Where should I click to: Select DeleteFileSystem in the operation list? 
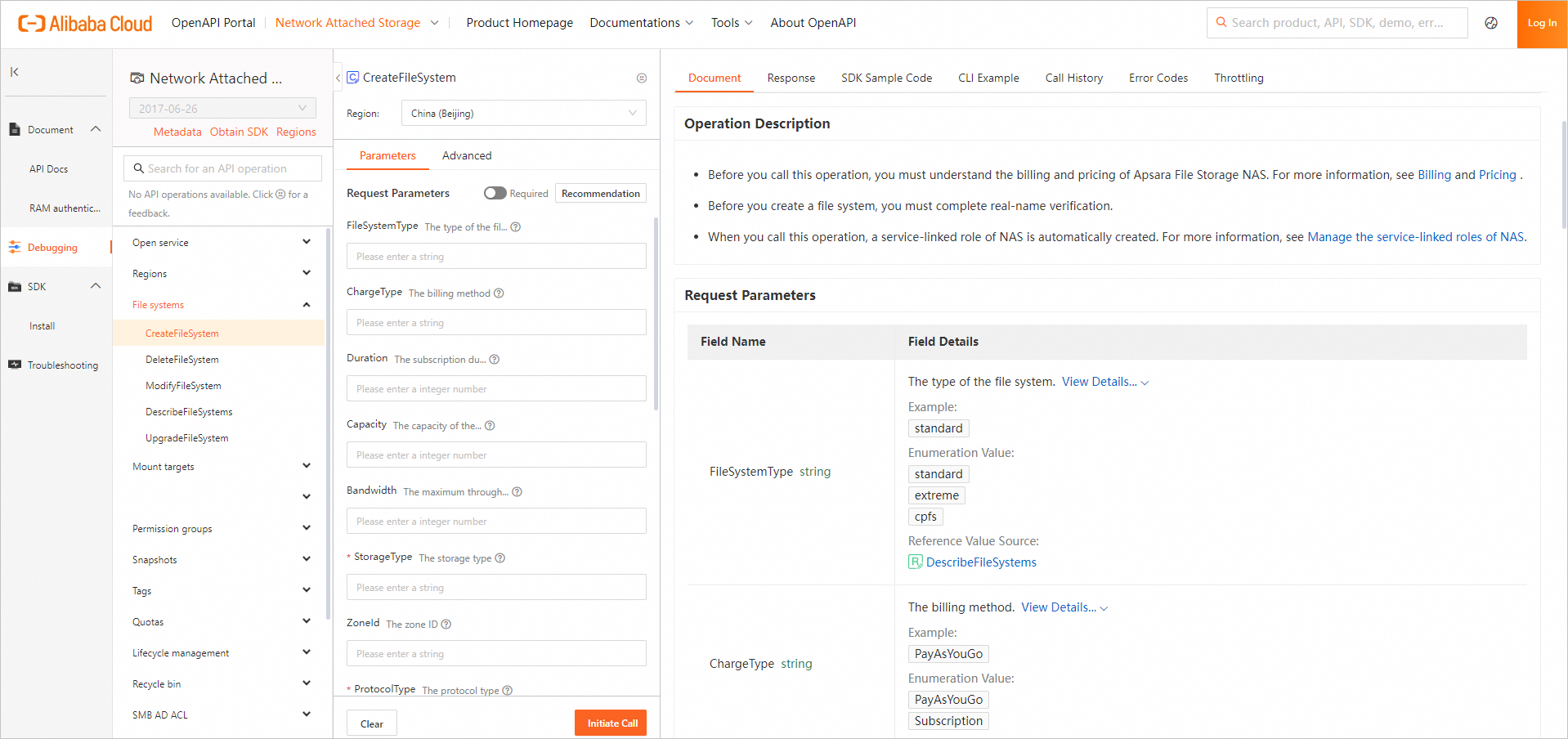coord(182,360)
